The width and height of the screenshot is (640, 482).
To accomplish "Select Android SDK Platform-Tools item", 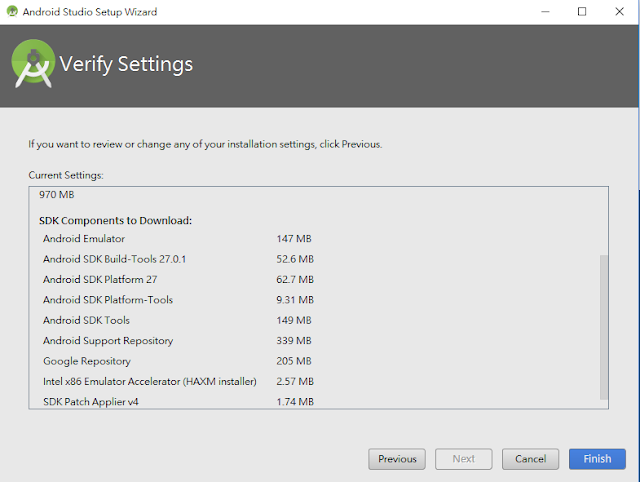I will tap(178, 300).
